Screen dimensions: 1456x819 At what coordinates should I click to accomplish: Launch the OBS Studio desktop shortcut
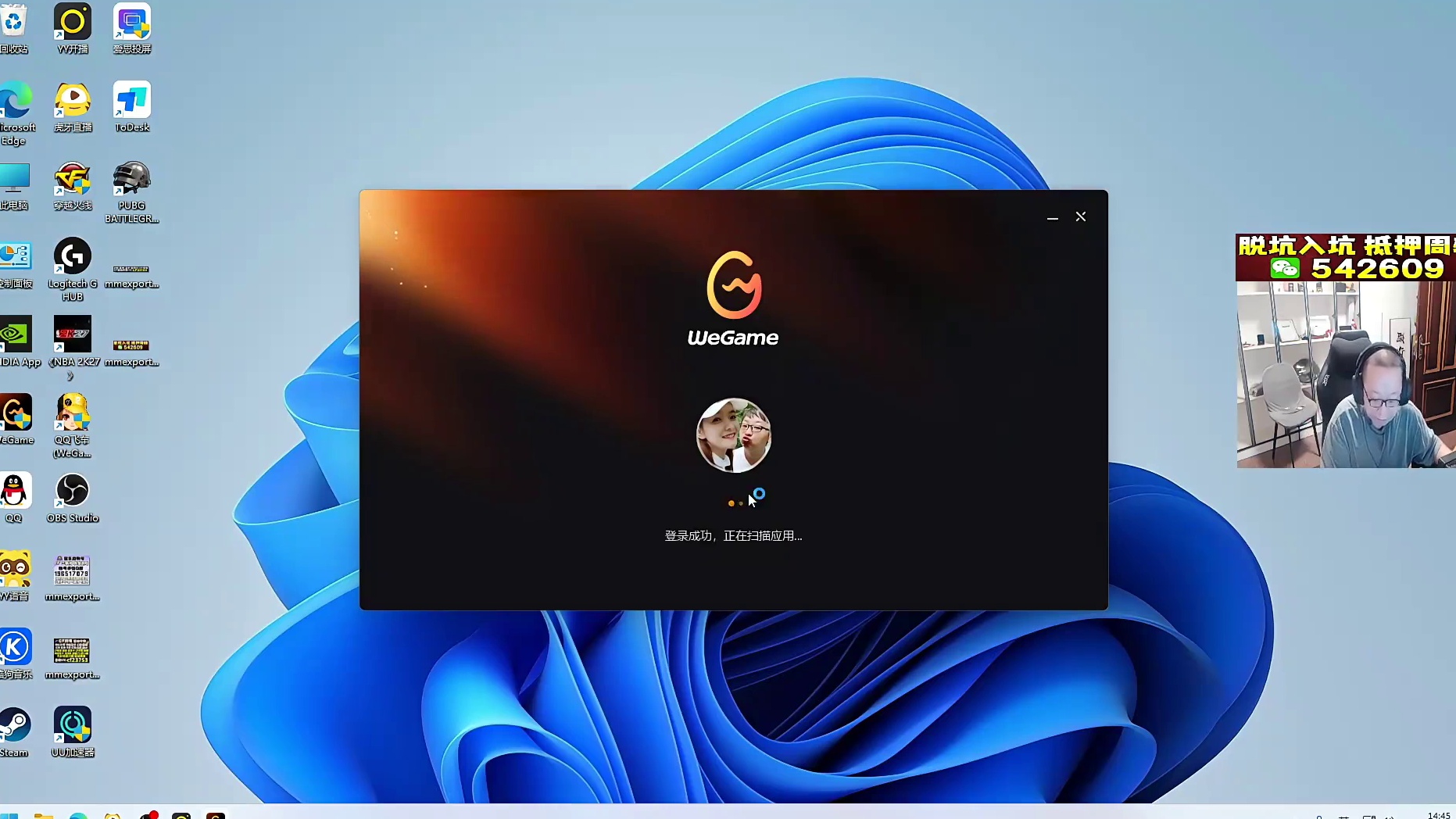click(73, 497)
